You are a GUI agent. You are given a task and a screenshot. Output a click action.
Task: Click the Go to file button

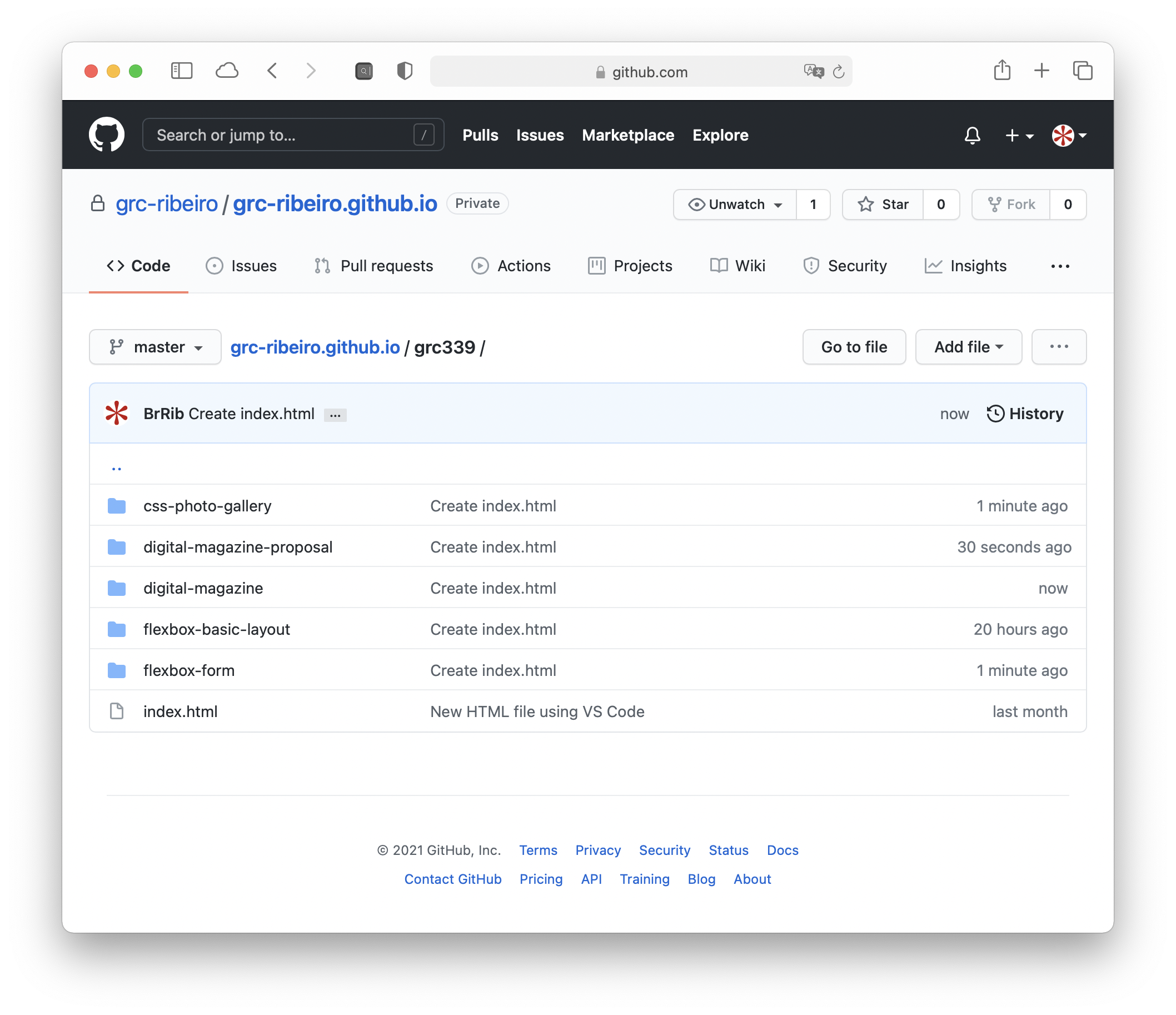[854, 347]
